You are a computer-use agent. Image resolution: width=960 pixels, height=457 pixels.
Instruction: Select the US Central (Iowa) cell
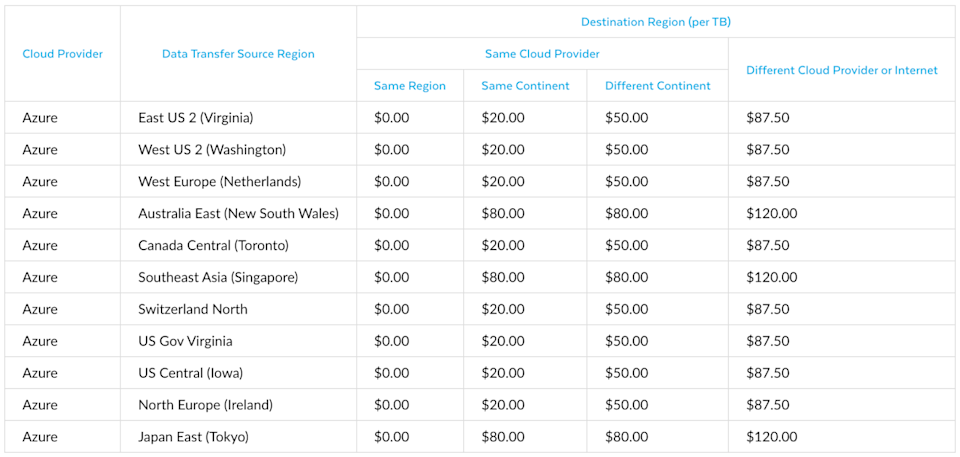195,372
